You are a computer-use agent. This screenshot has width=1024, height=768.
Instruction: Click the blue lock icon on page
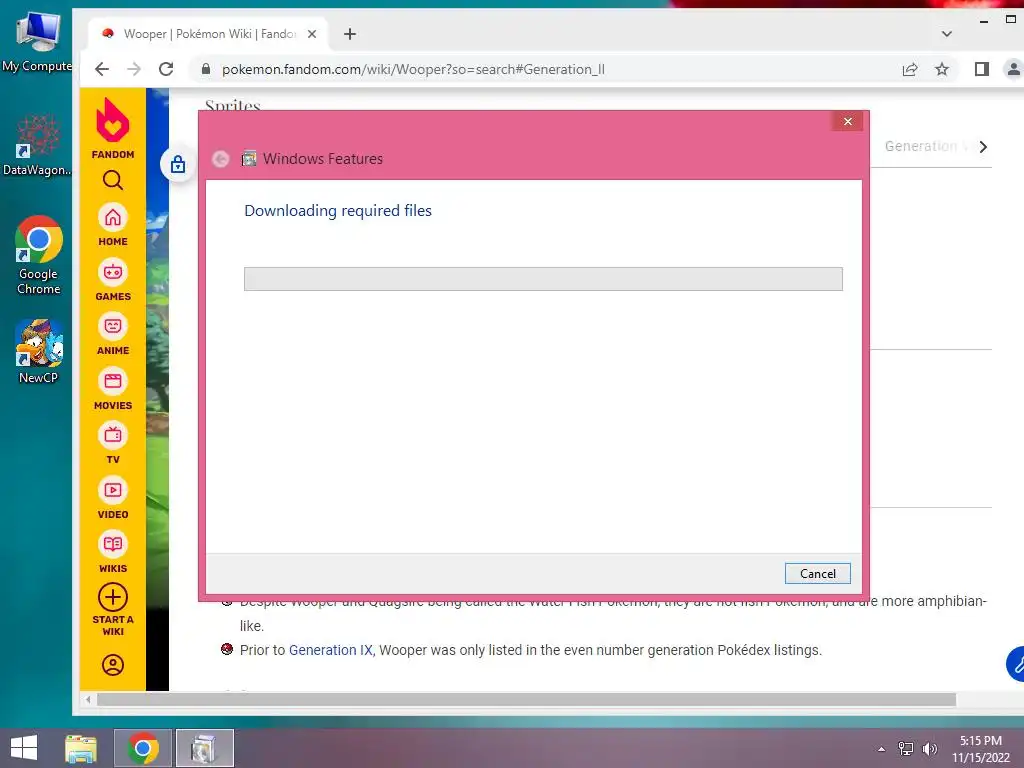[178, 164]
